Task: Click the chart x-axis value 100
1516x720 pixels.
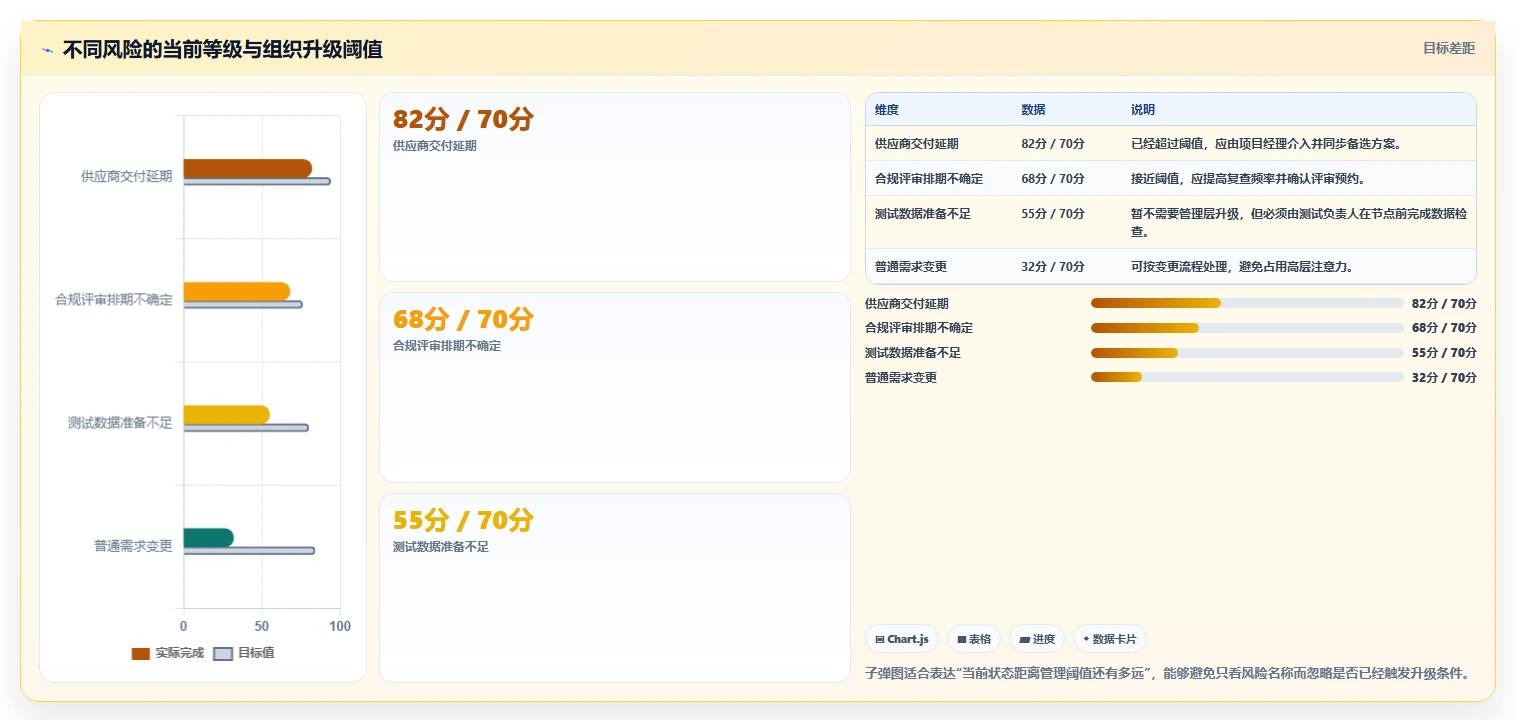Action: click(340, 627)
